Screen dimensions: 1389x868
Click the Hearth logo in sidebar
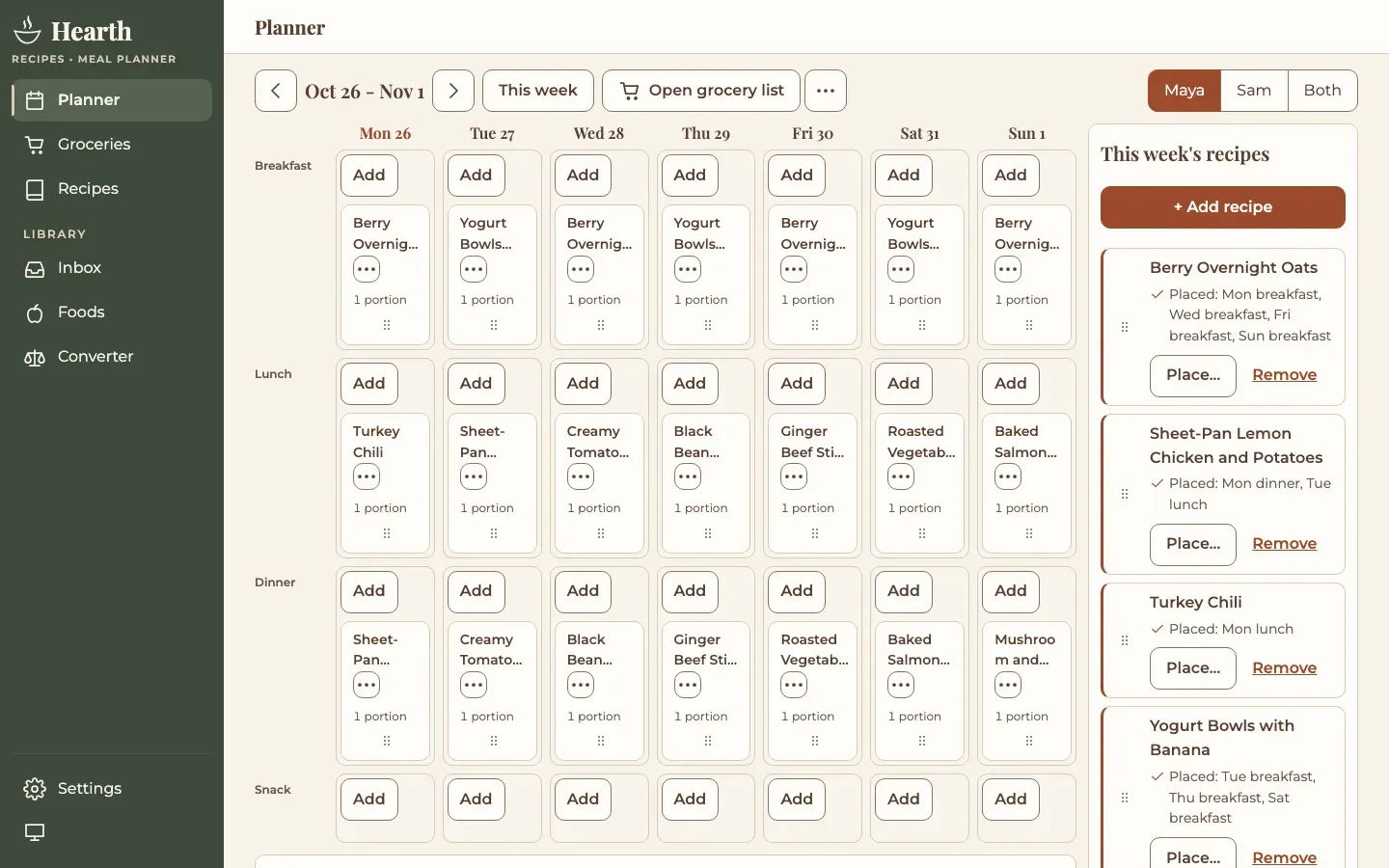[x=73, y=31]
